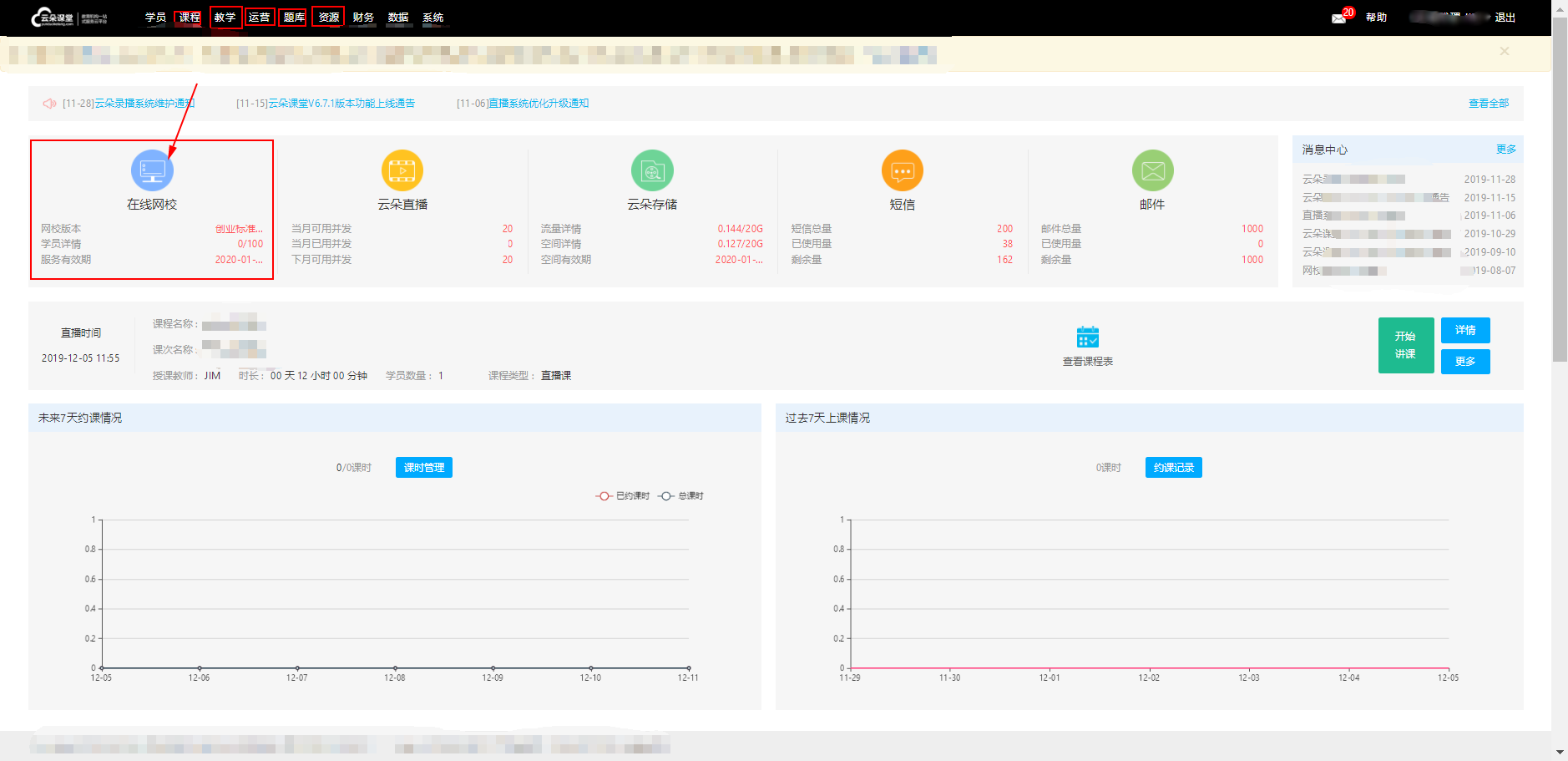Click the 帮助 link
Viewport: 1568px width, 761px height.
[x=1376, y=18]
